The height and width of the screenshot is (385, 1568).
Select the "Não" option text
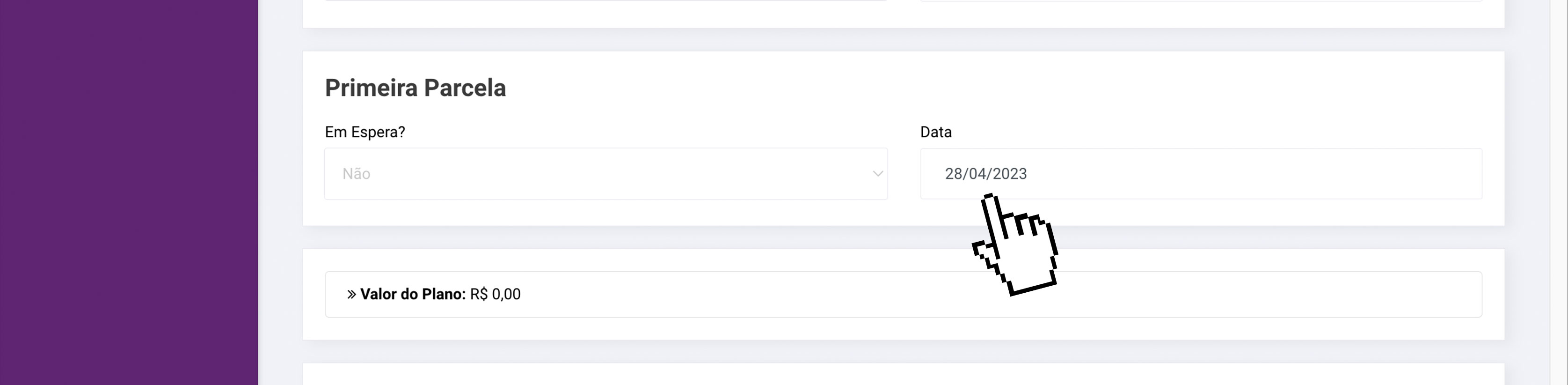click(x=357, y=174)
